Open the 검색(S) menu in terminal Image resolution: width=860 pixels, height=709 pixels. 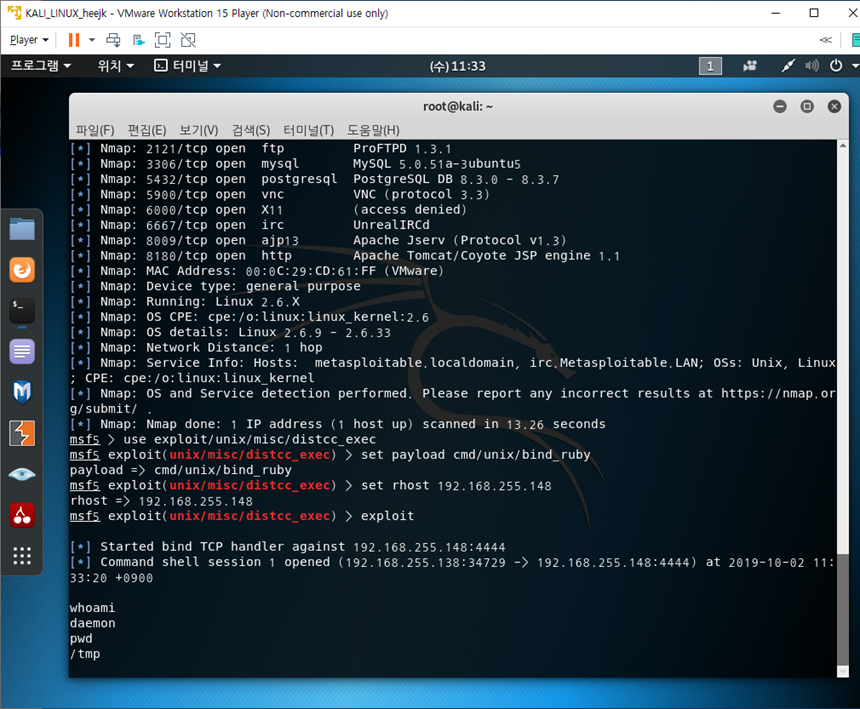click(251, 131)
